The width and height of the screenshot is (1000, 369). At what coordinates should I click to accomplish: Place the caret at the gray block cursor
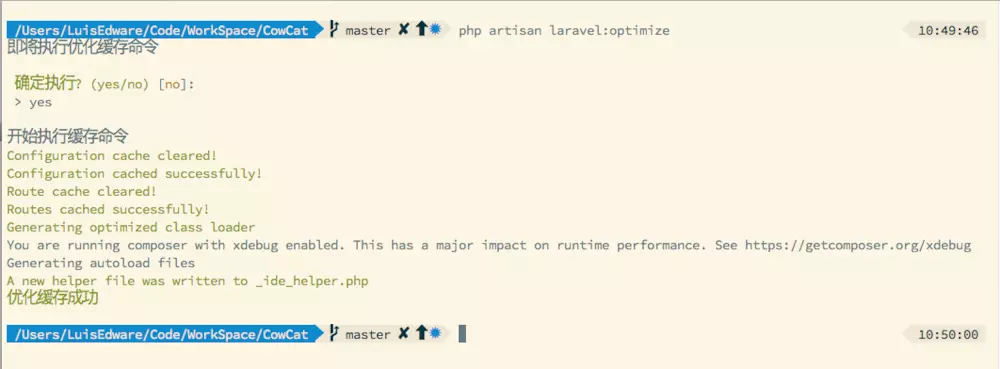click(462, 334)
